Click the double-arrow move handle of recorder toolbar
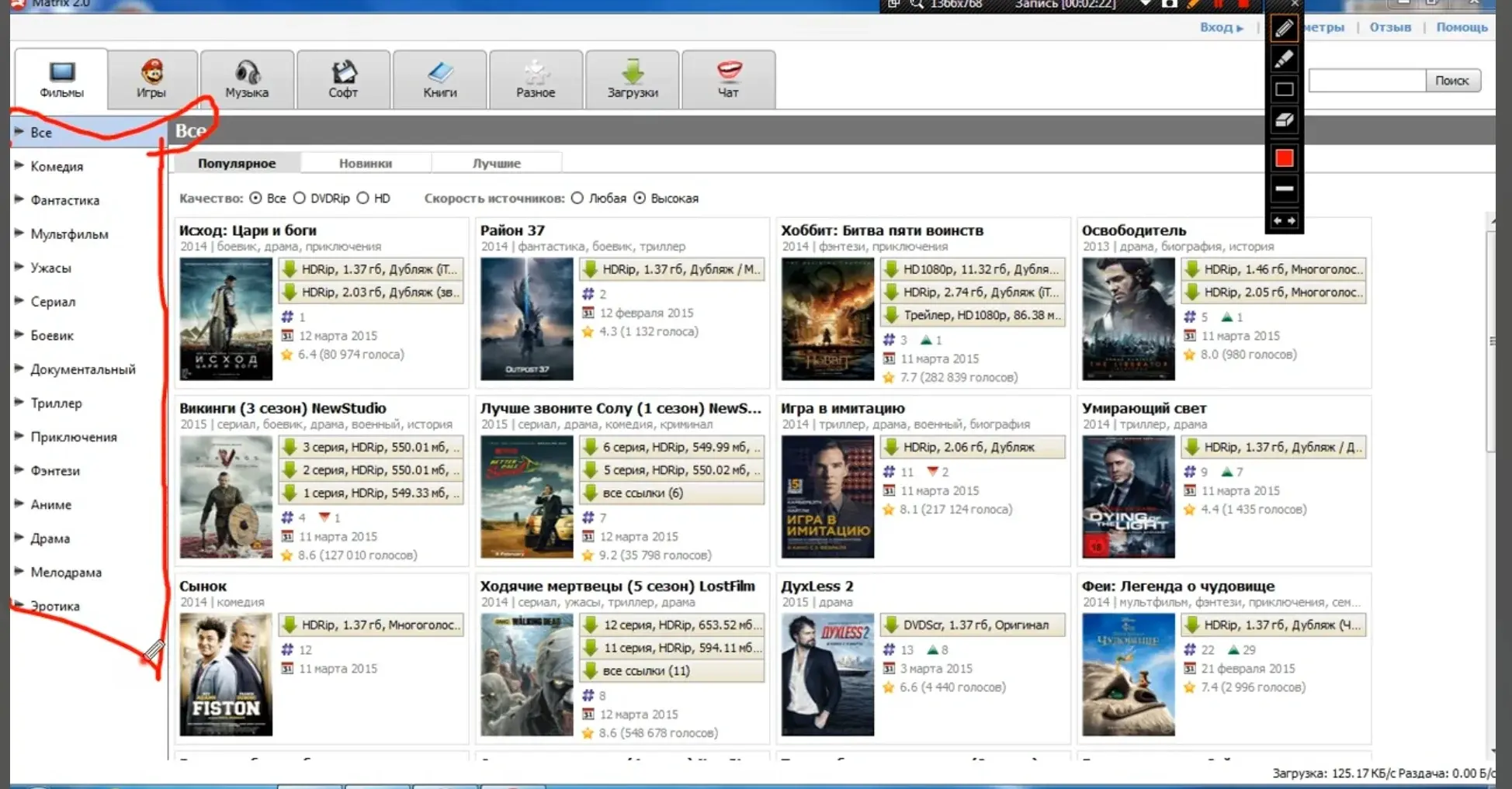The height and width of the screenshot is (789, 1512). tap(1285, 221)
